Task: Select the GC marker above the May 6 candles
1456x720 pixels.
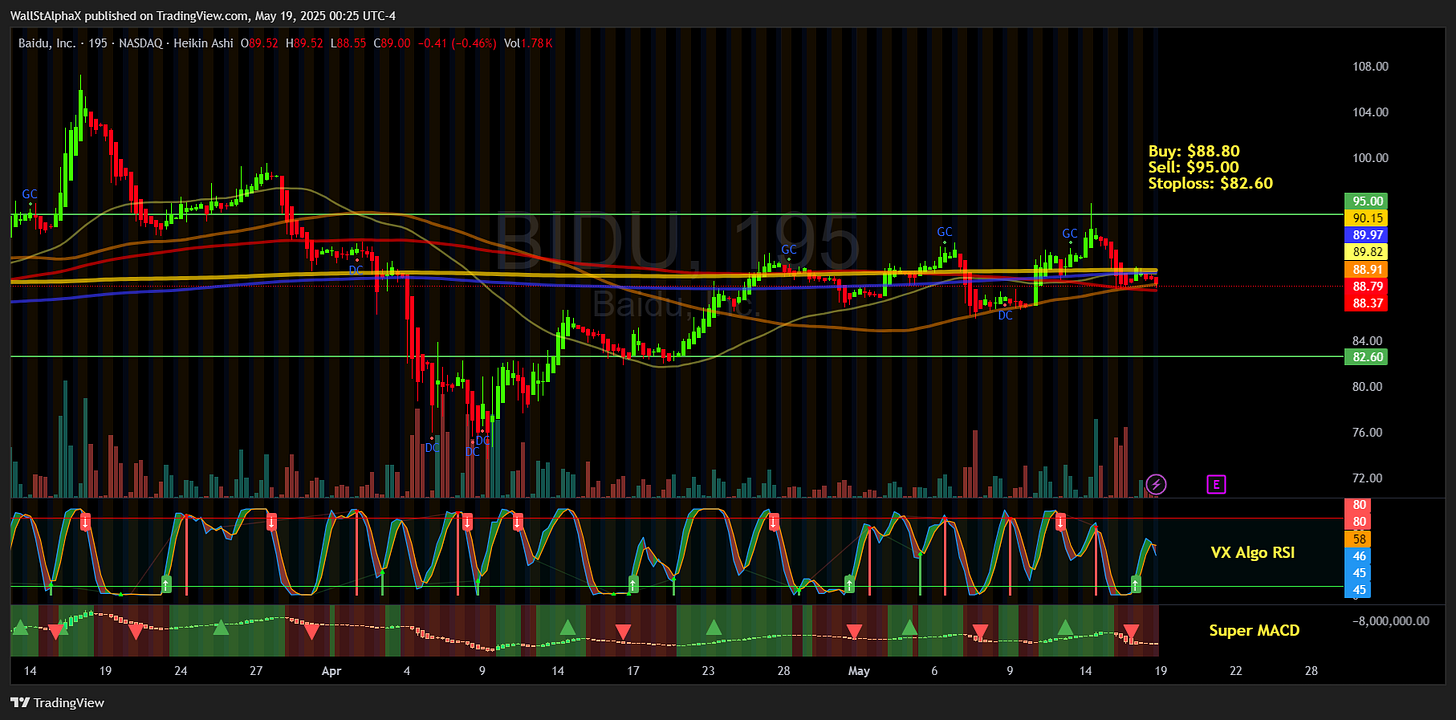Action: tap(944, 232)
